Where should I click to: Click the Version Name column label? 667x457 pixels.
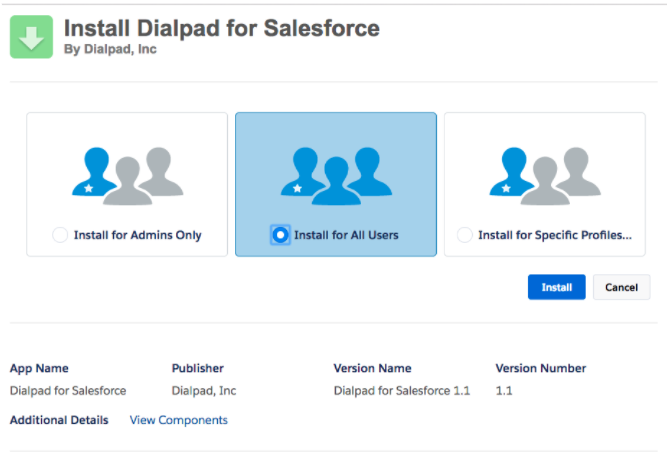tap(373, 368)
